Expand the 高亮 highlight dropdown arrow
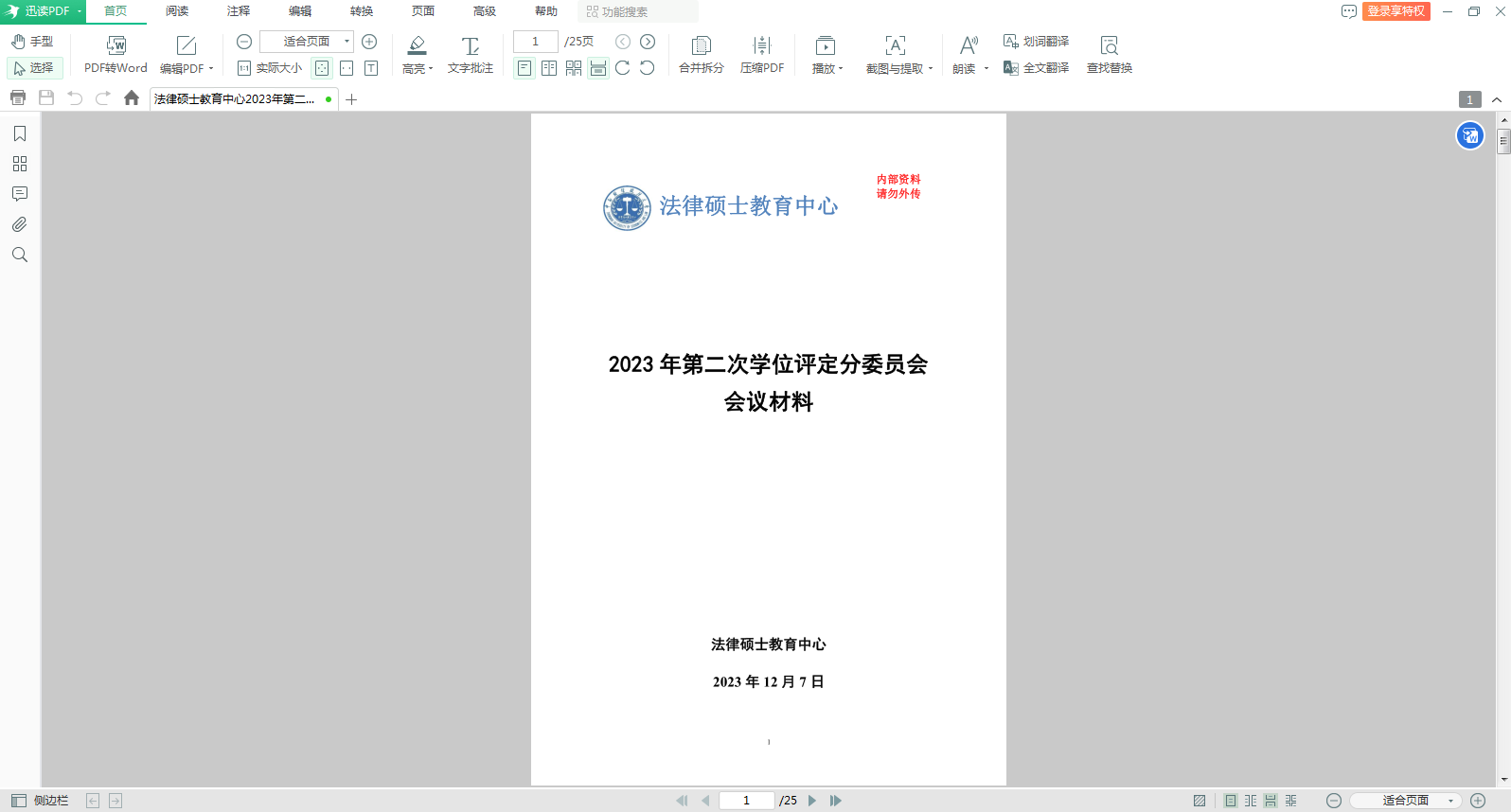Screen dimensions: 1511x812 click(431, 69)
